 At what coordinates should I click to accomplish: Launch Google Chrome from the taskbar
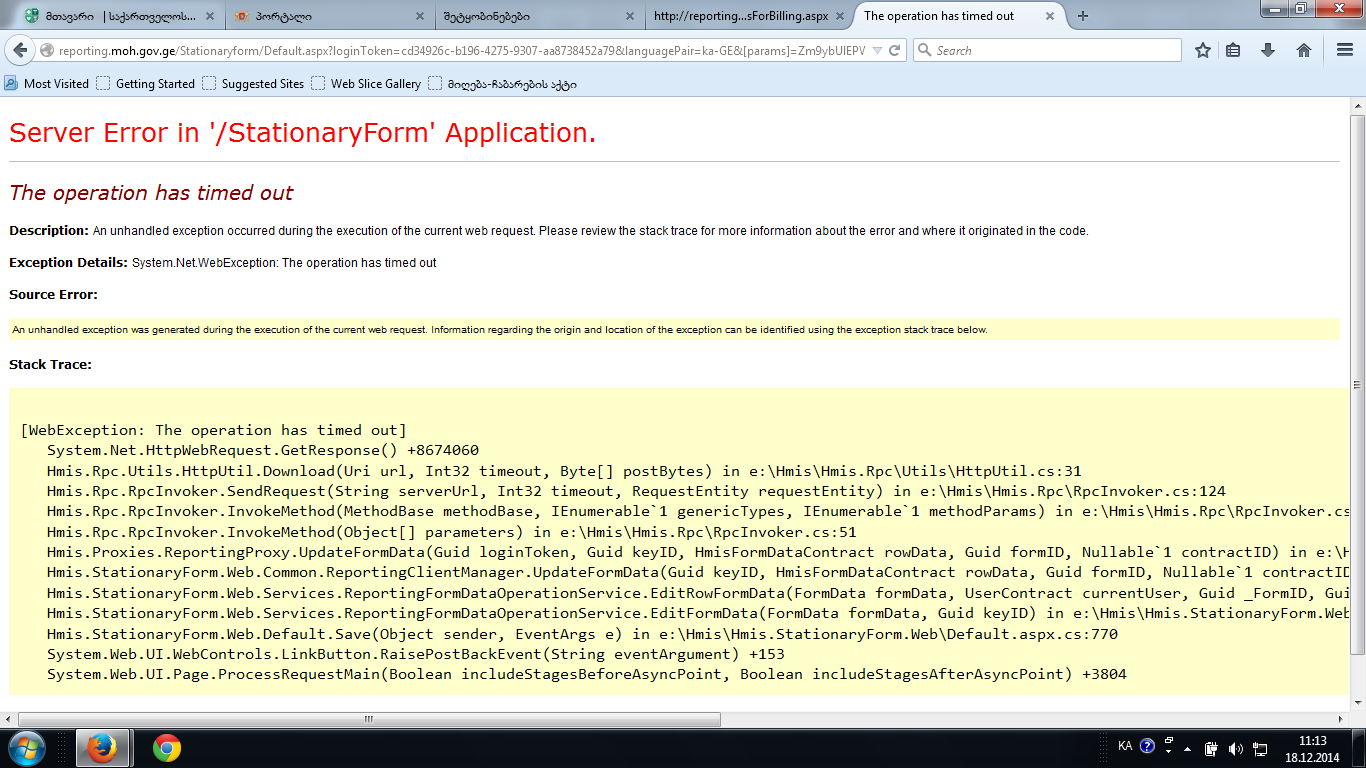click(167, 747)
